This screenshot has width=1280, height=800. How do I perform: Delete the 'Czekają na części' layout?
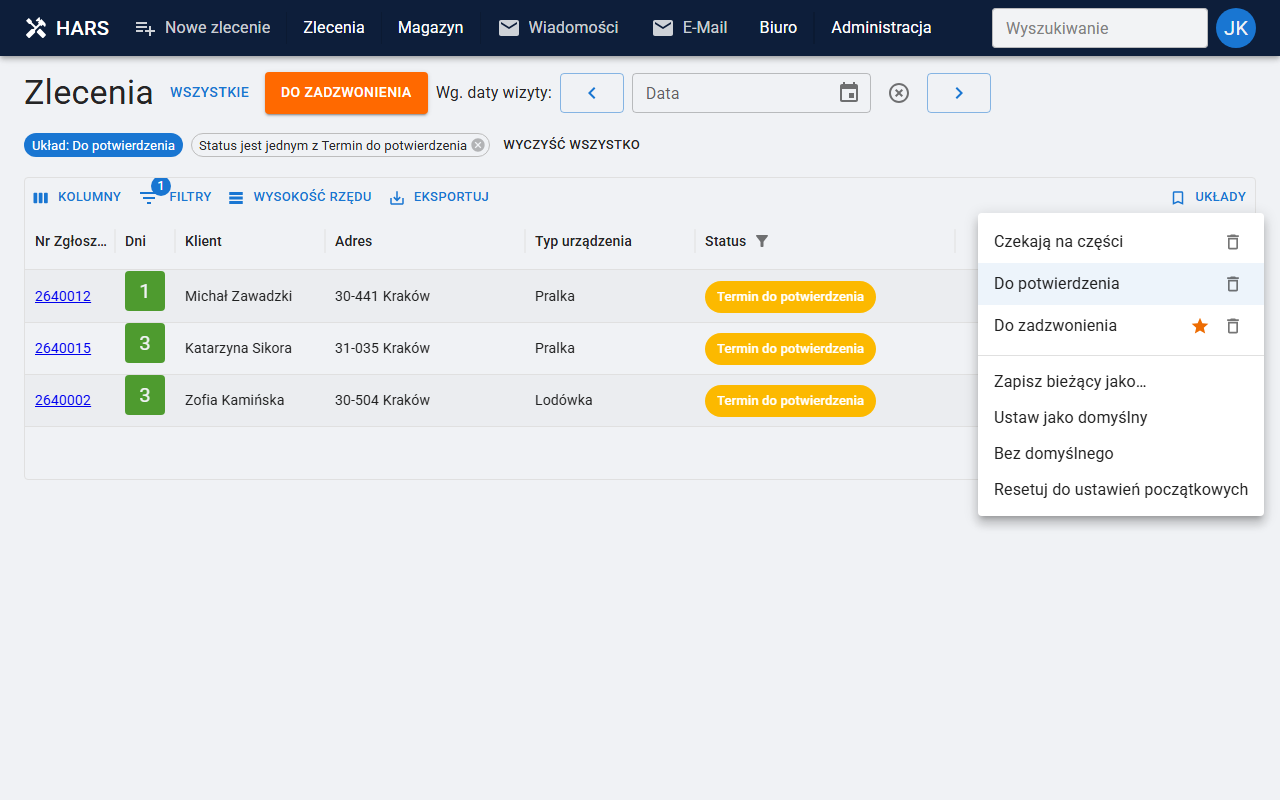pos(1233,242)
